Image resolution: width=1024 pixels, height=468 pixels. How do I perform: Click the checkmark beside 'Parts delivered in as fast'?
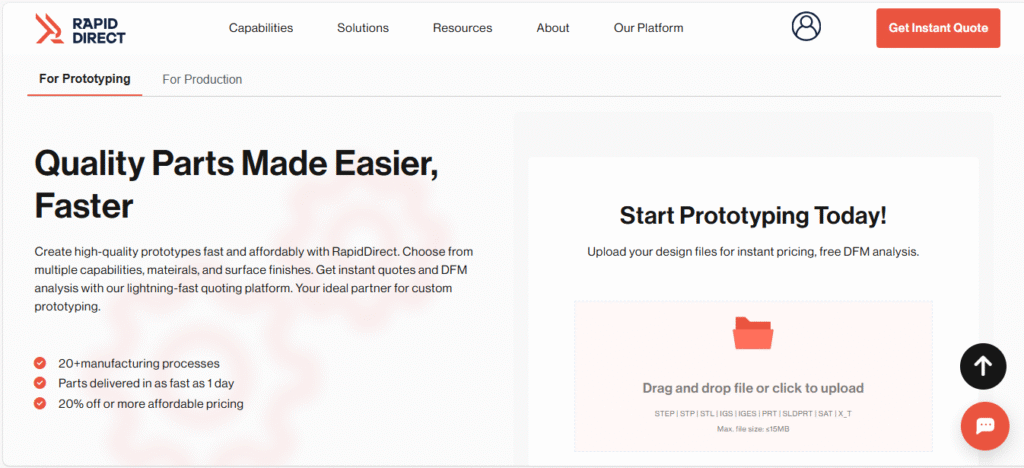point(40,383)
